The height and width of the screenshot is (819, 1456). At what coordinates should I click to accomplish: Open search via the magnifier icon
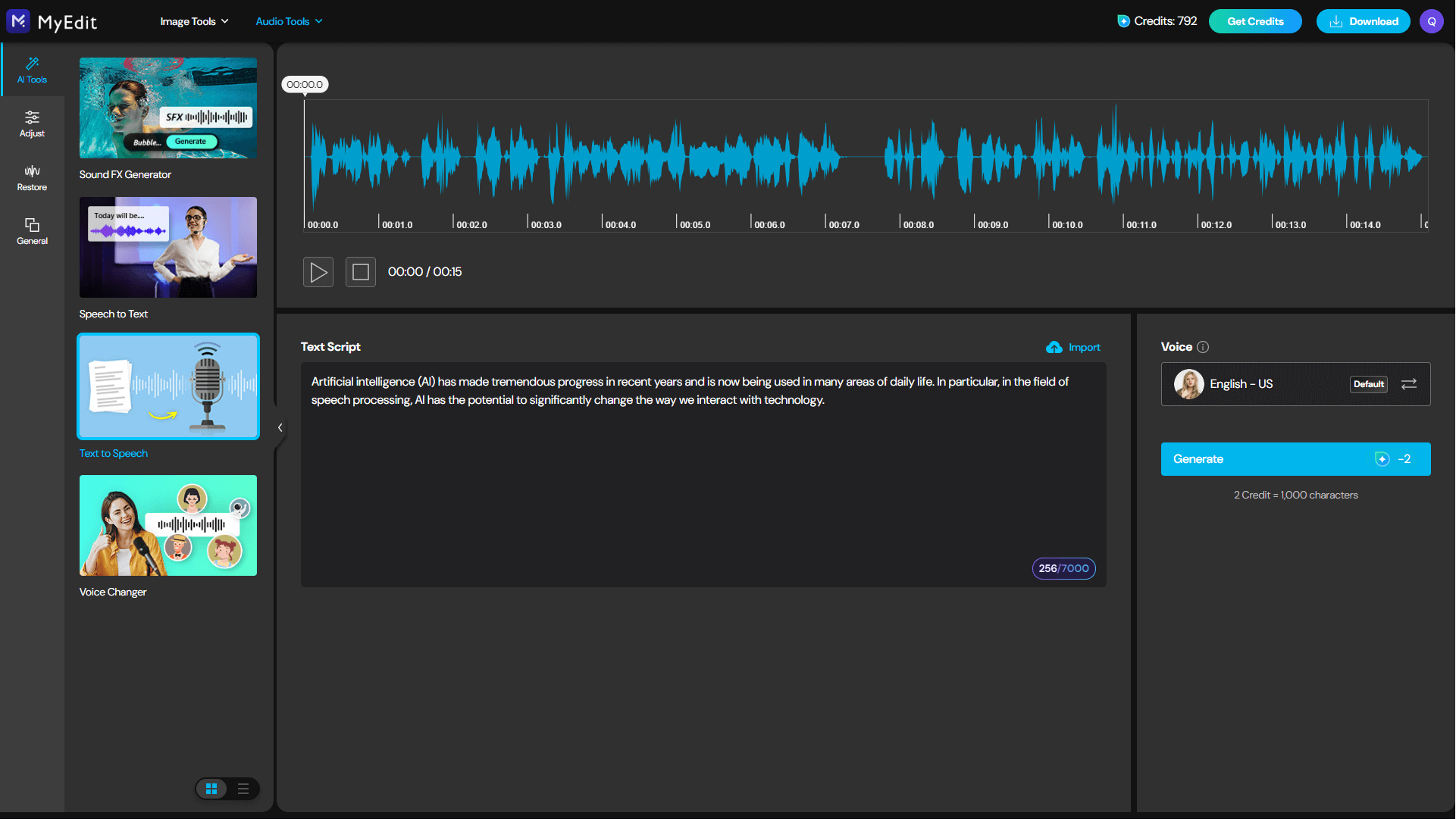pyautogui.click(x=1432, y=21)
